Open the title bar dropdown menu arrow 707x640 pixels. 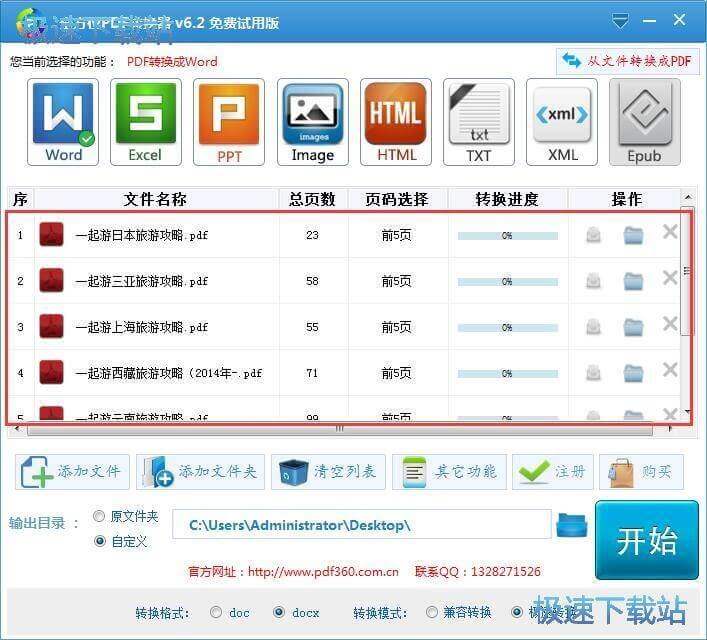point(620,21)
